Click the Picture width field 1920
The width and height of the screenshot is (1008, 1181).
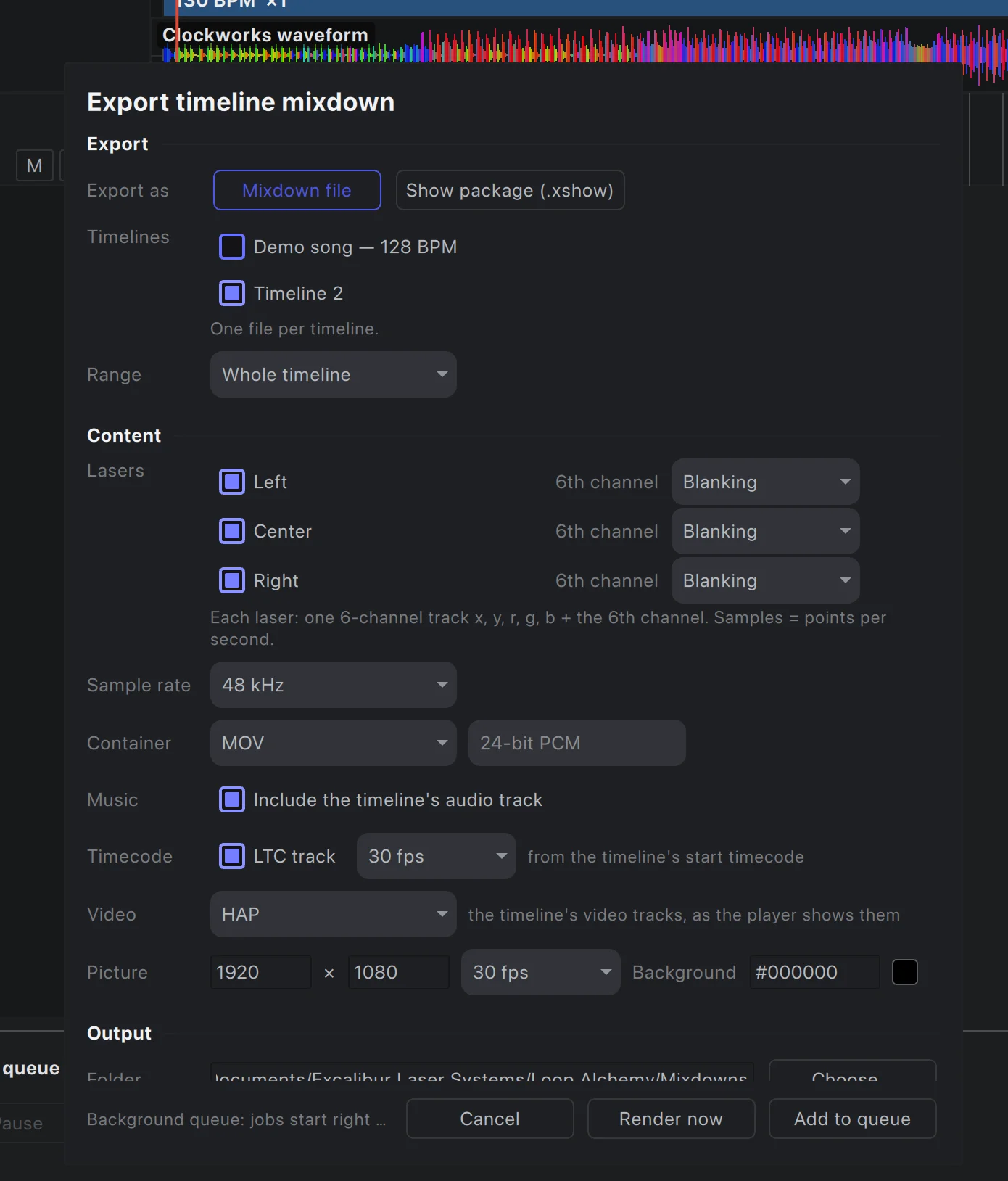pos(261,972)
